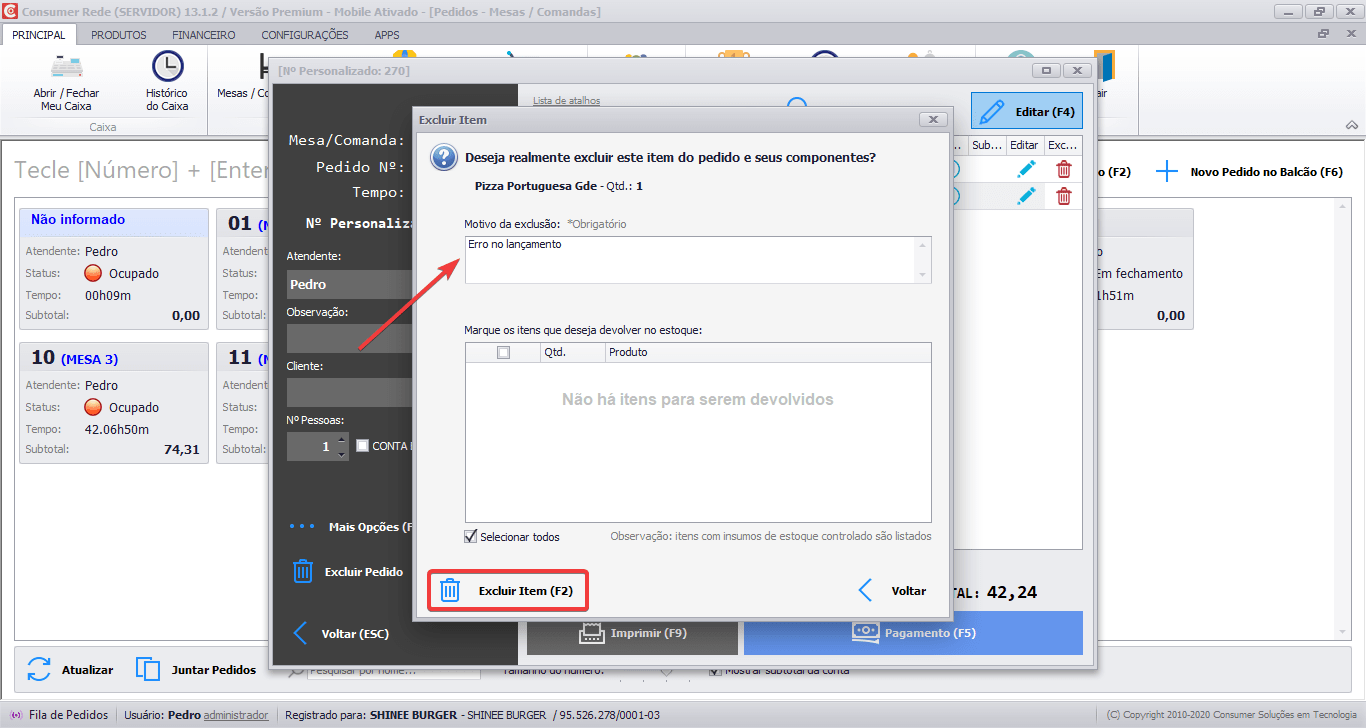
Task: Click the Pesquisar por nome search field
Action: (395, 670)
